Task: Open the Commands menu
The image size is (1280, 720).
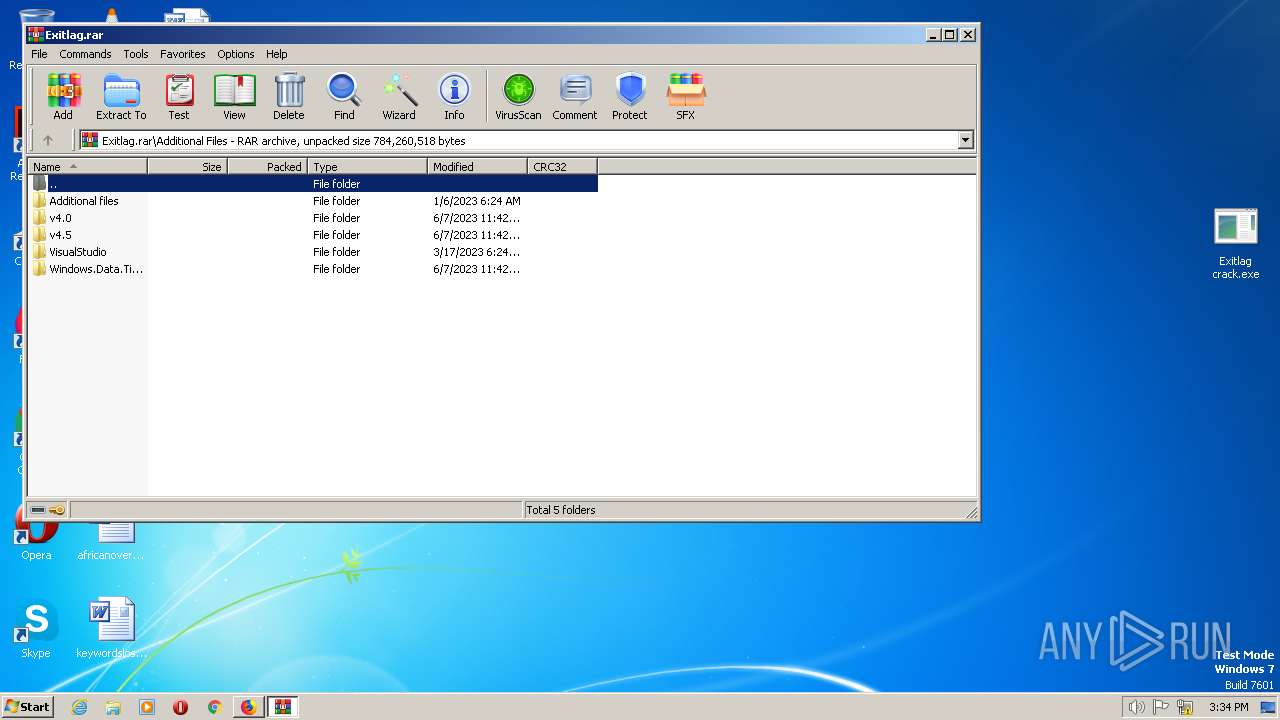Action: point(85,54)
